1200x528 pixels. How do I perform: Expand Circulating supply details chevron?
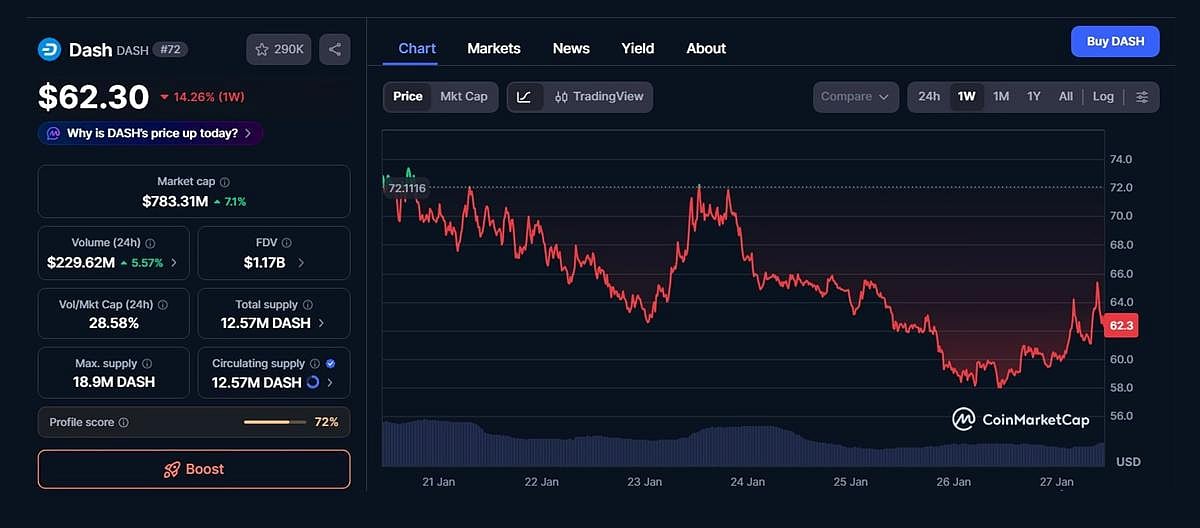click(x=330, y=383)
